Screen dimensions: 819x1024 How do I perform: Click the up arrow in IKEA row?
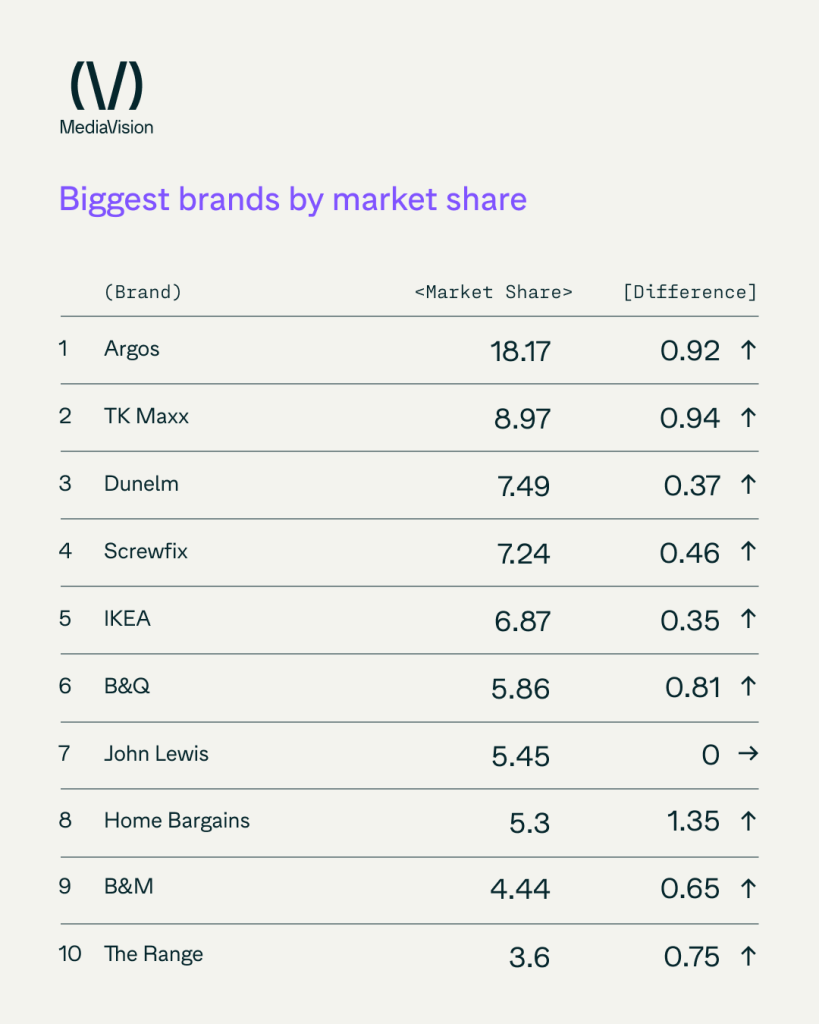click(x=748, y=620)
